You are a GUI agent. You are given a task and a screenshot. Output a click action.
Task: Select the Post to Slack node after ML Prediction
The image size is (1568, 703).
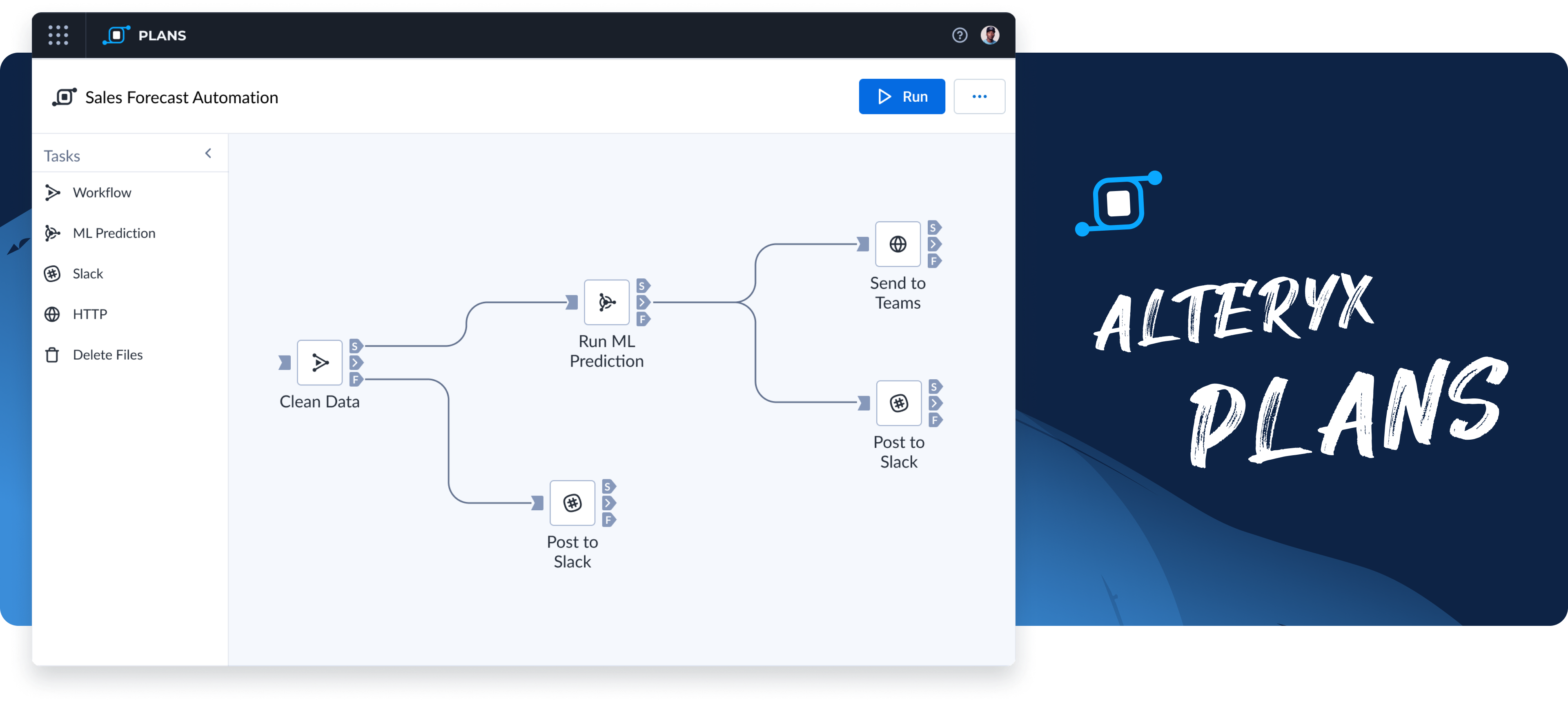(x=898, y=403)
